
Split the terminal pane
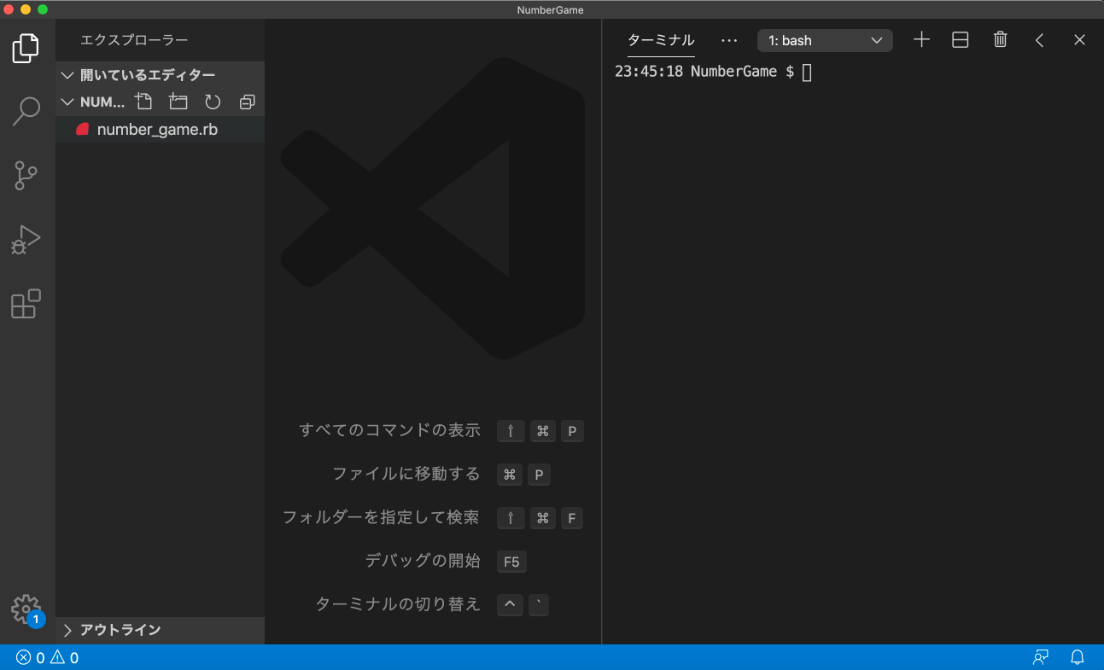(x=960, y=40)
